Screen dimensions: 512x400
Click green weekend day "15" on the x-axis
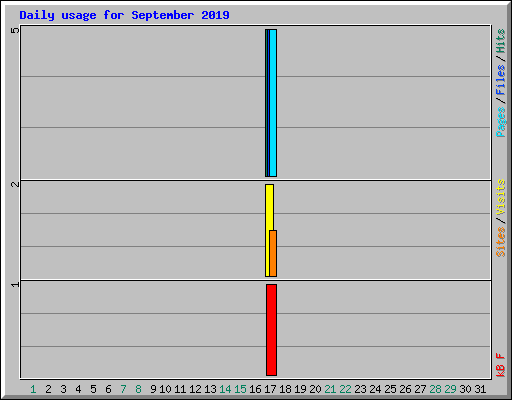240,389
